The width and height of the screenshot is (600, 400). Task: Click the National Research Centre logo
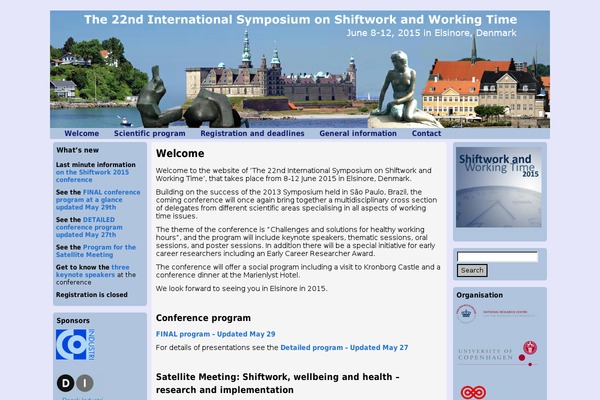[496, 314]
